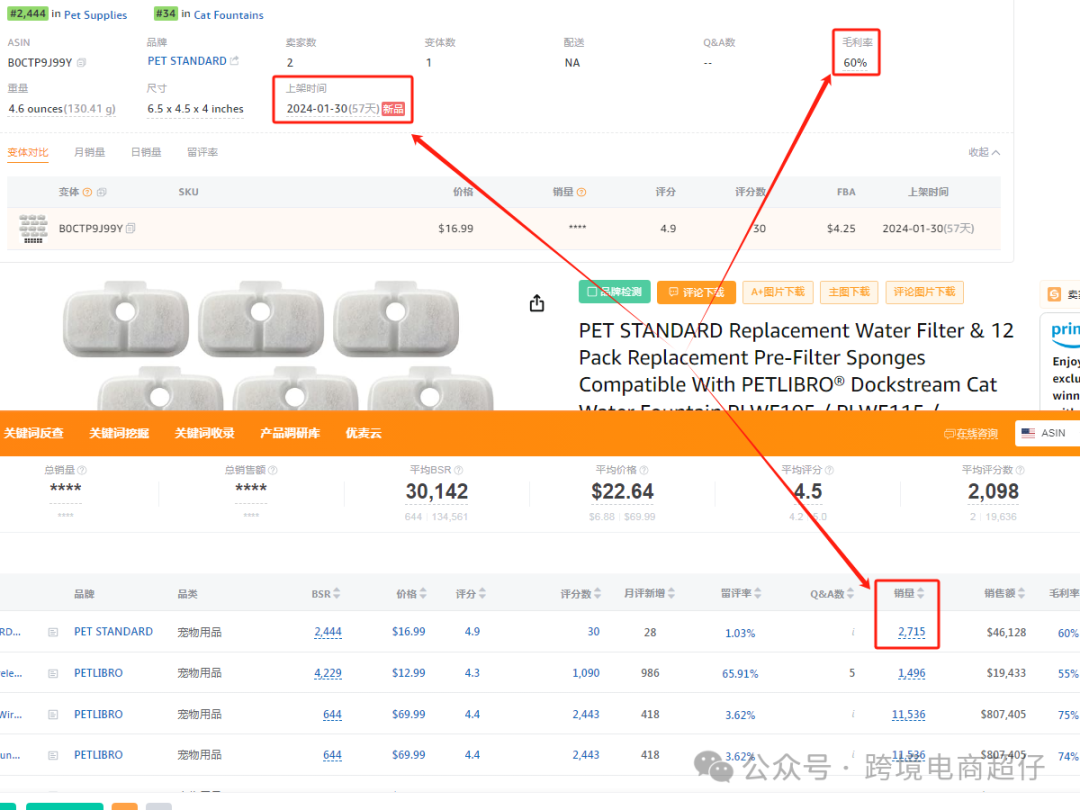This screenshot has height=810, width=1080.
Task: Open 关键词收录 in orange nav bar
Action: tap(205, 433)
